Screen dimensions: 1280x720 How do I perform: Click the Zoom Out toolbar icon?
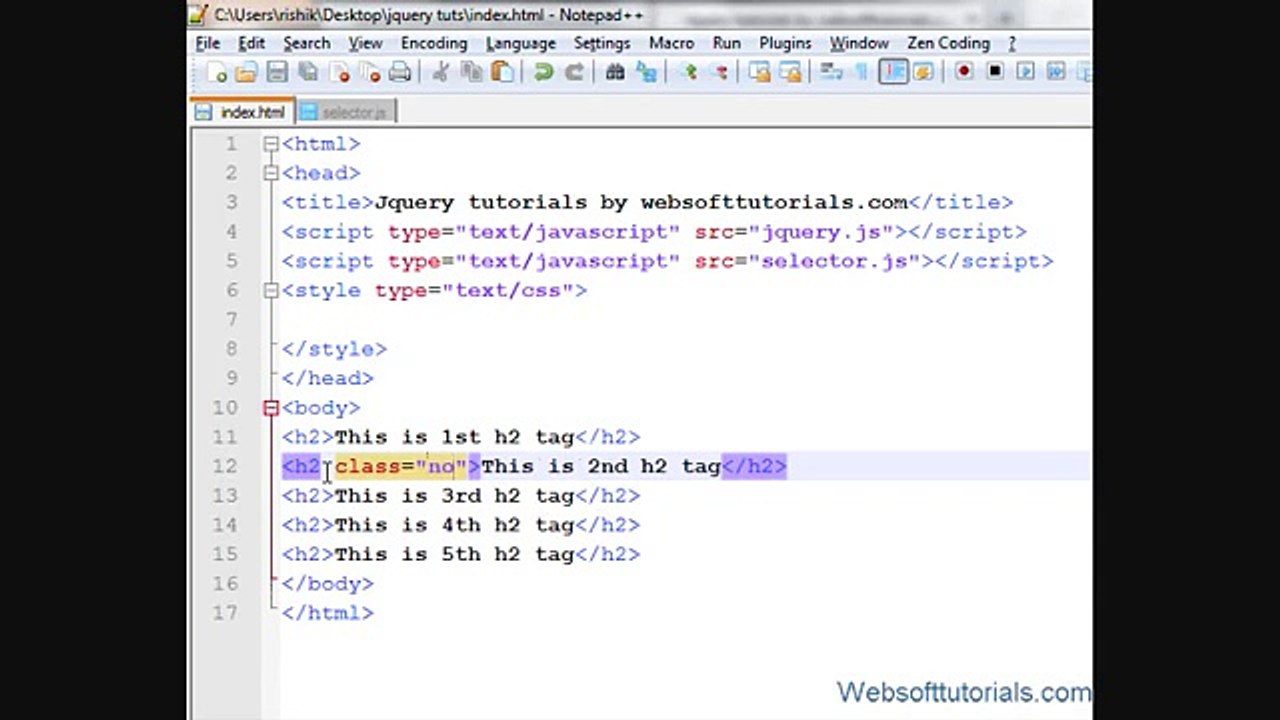click(x=718, y=72)
